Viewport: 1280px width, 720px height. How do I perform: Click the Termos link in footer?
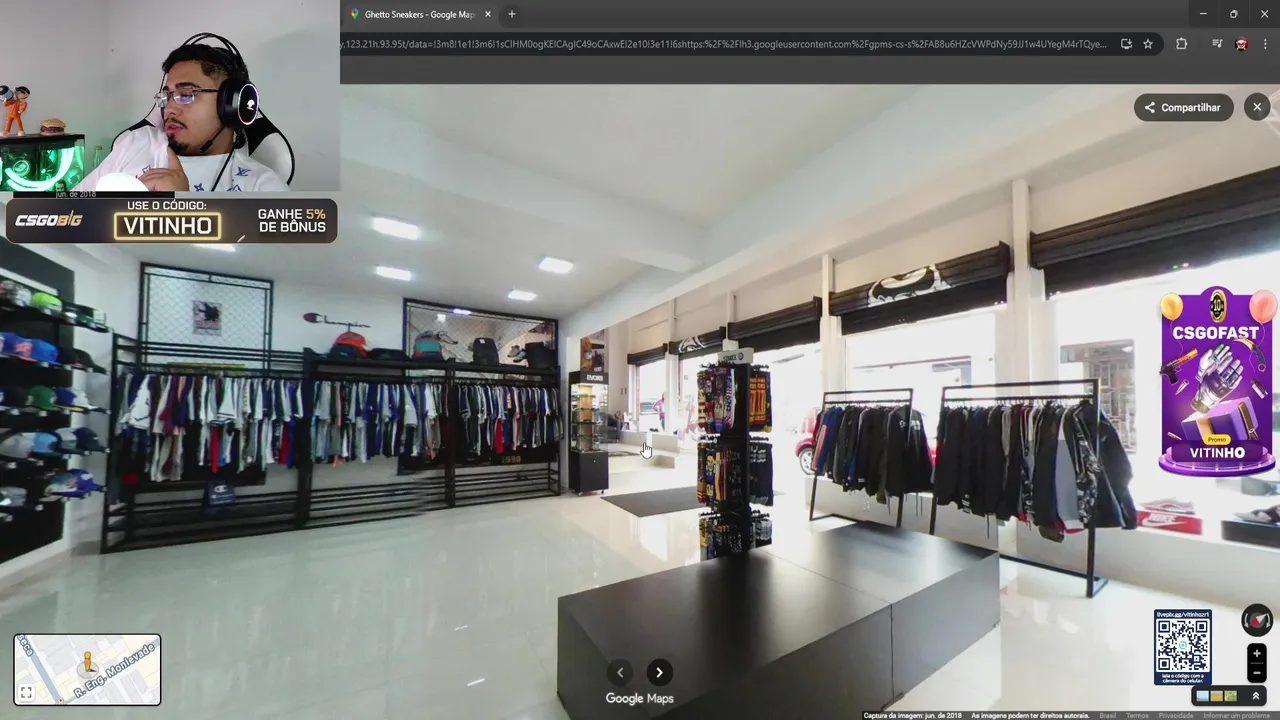click(1137, 715)
